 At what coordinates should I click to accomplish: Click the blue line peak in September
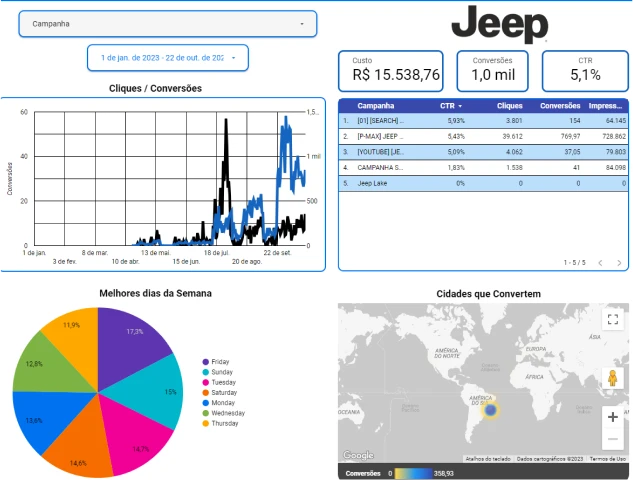(x=286, y=117)
